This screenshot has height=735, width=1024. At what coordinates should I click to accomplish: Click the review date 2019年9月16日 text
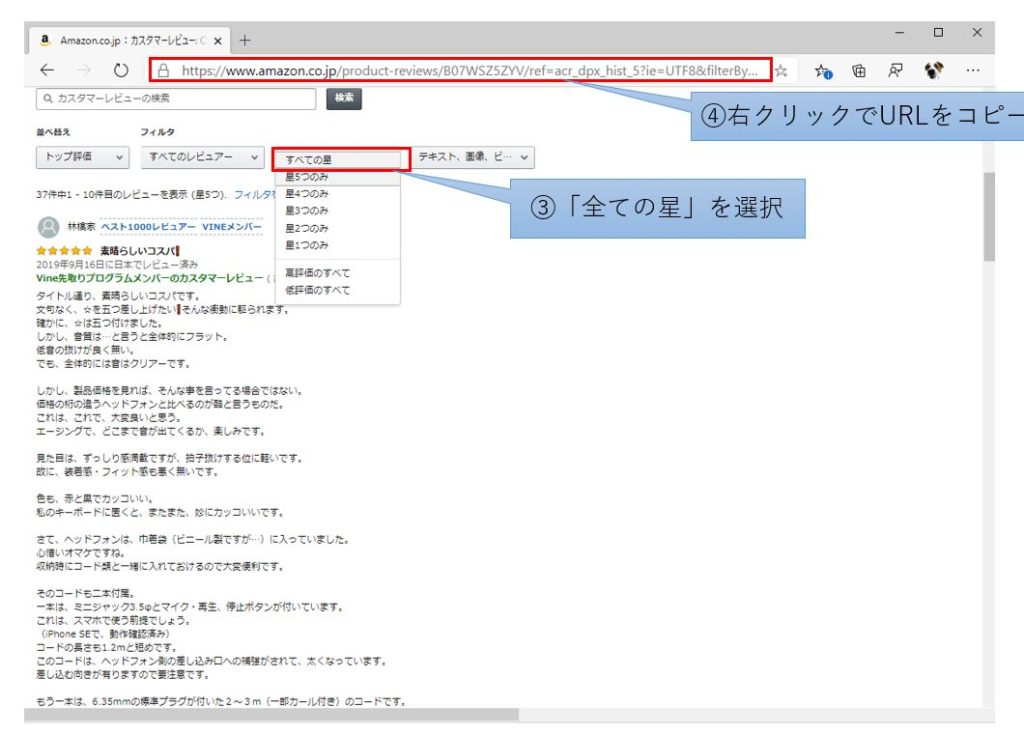(x=117, y=265)
